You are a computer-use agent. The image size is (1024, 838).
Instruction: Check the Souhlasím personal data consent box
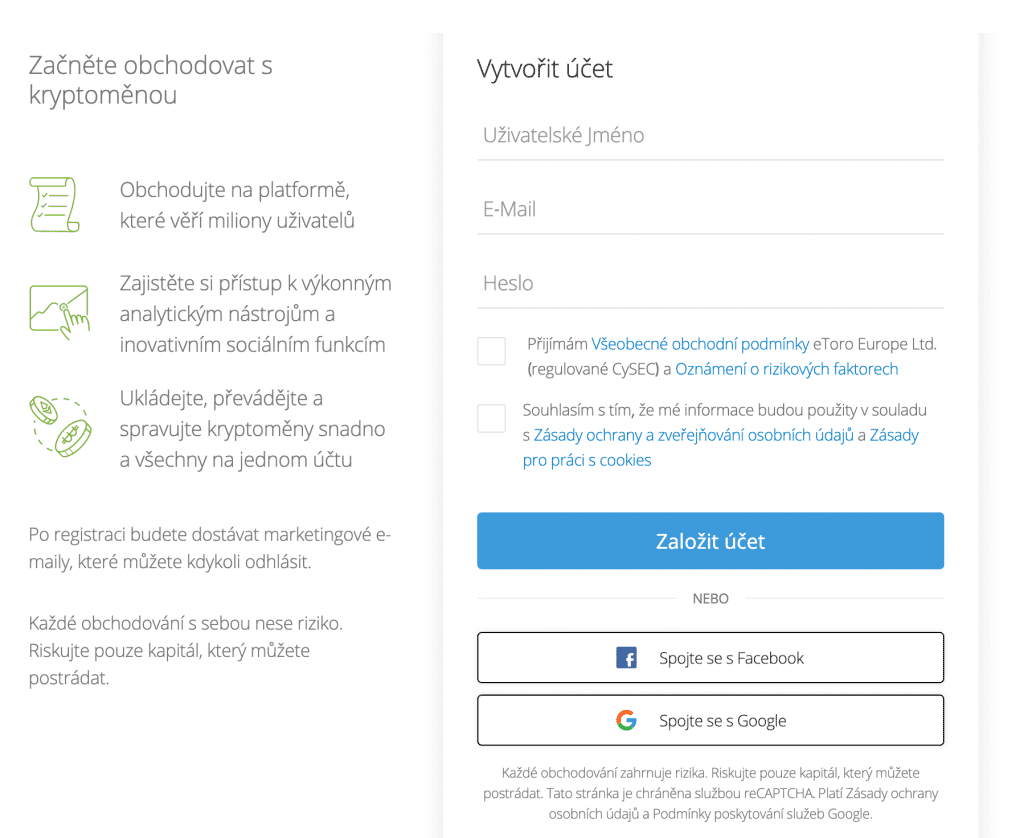[x=491, y=418]
